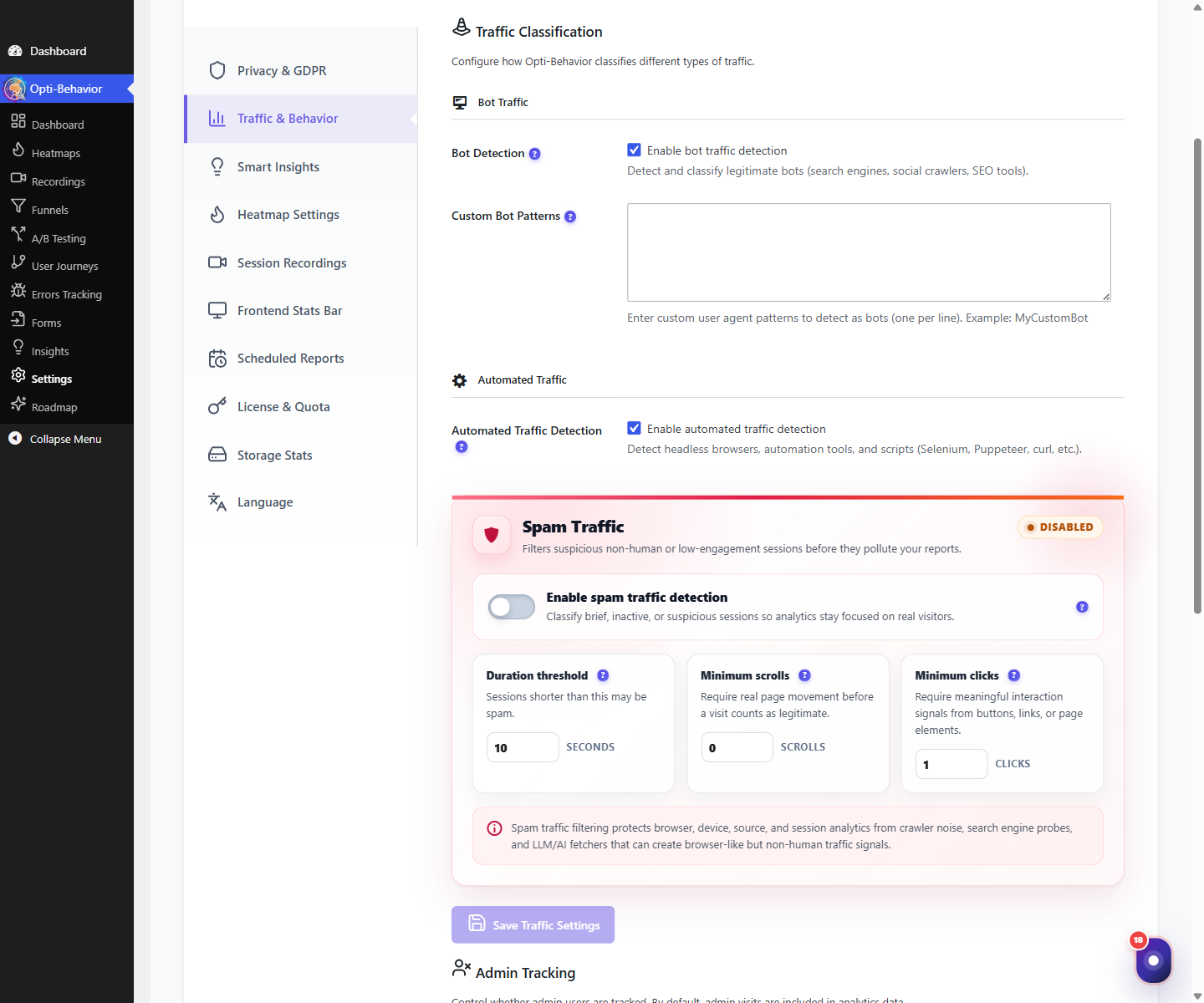This screenshot has width=1204, height=1003.
Task: Click the Custom Bot Patterns textarea
Action: coord(869,252)
